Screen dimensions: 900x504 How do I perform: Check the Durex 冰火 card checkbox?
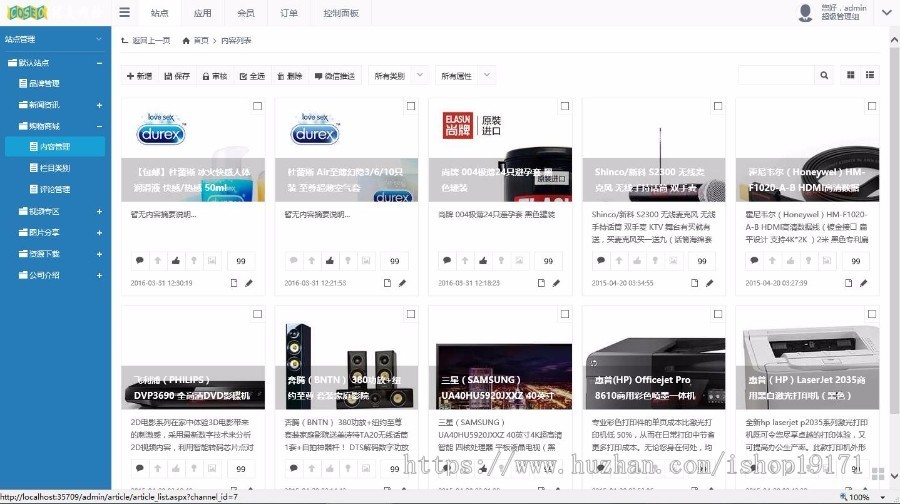click(258, 106)
